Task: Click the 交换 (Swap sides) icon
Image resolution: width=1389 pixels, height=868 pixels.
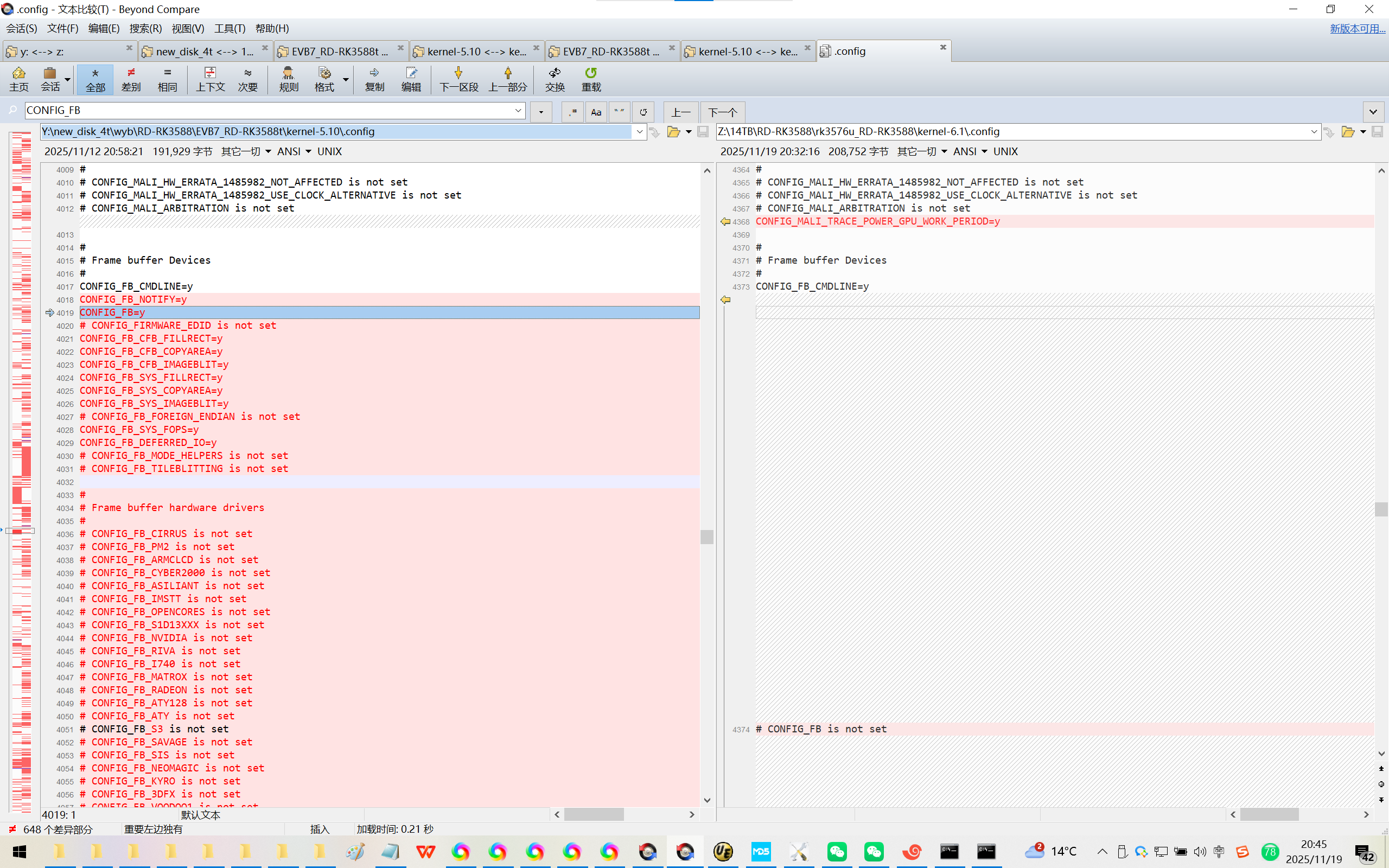Action: pos(555,79)
